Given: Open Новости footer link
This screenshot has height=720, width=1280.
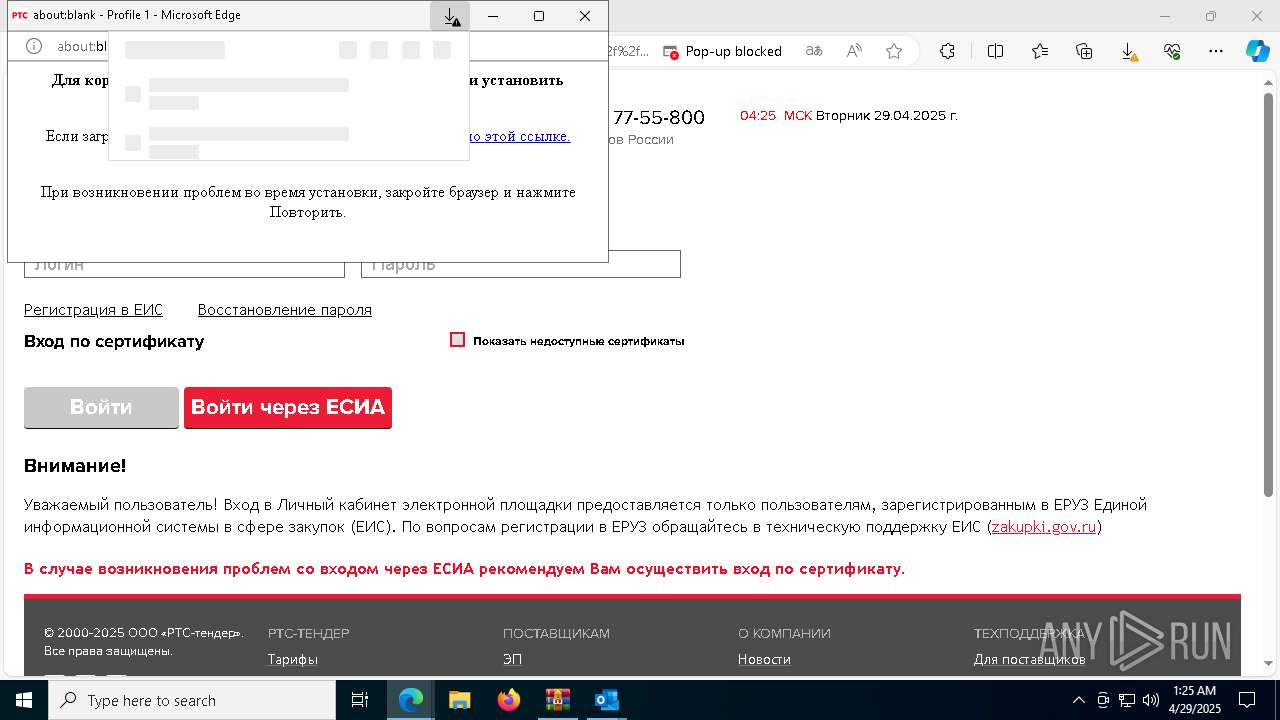Looking at the screenshot, I should (764, 659).
